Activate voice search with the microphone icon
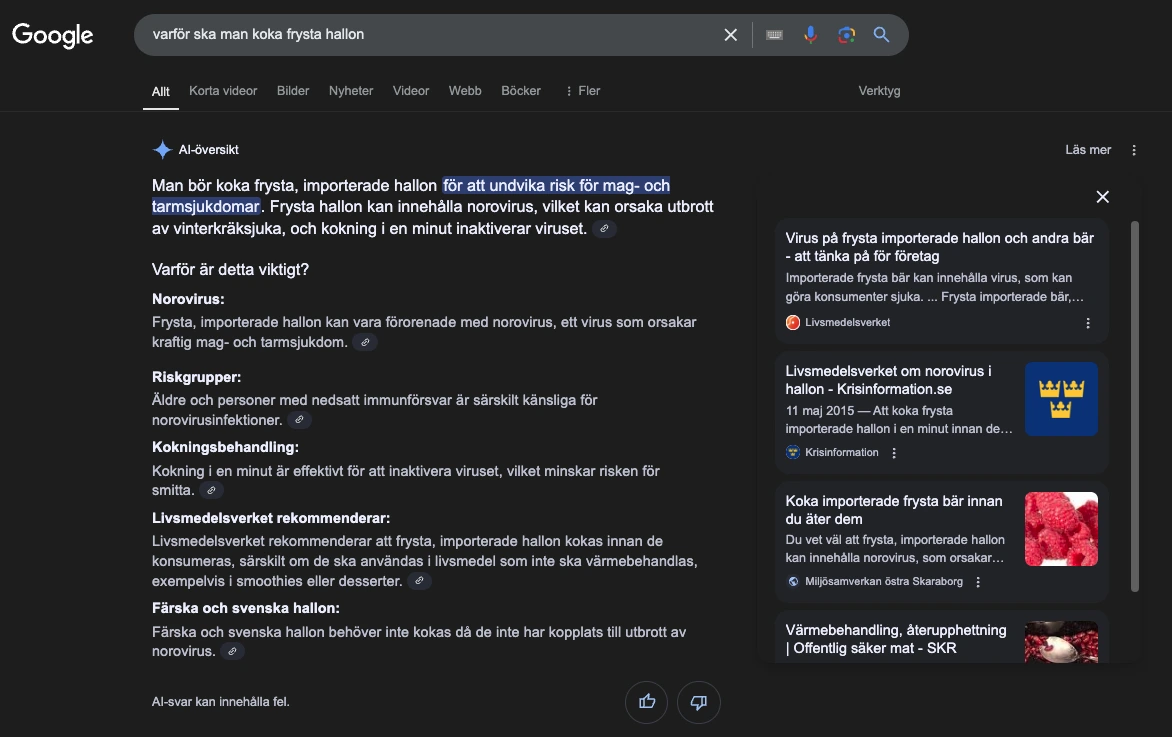 [x=810, y=34]
